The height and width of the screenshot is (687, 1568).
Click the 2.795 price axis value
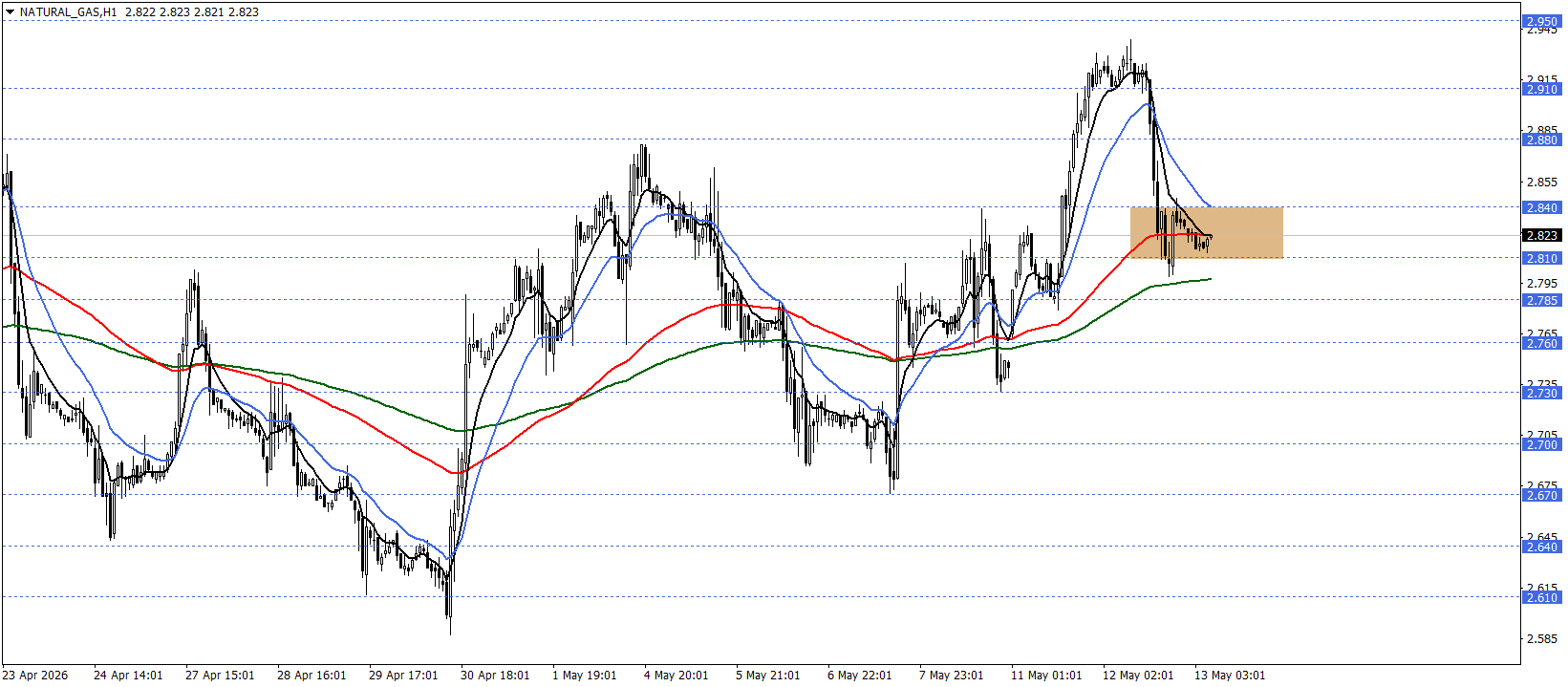[x=1542, y=283]
